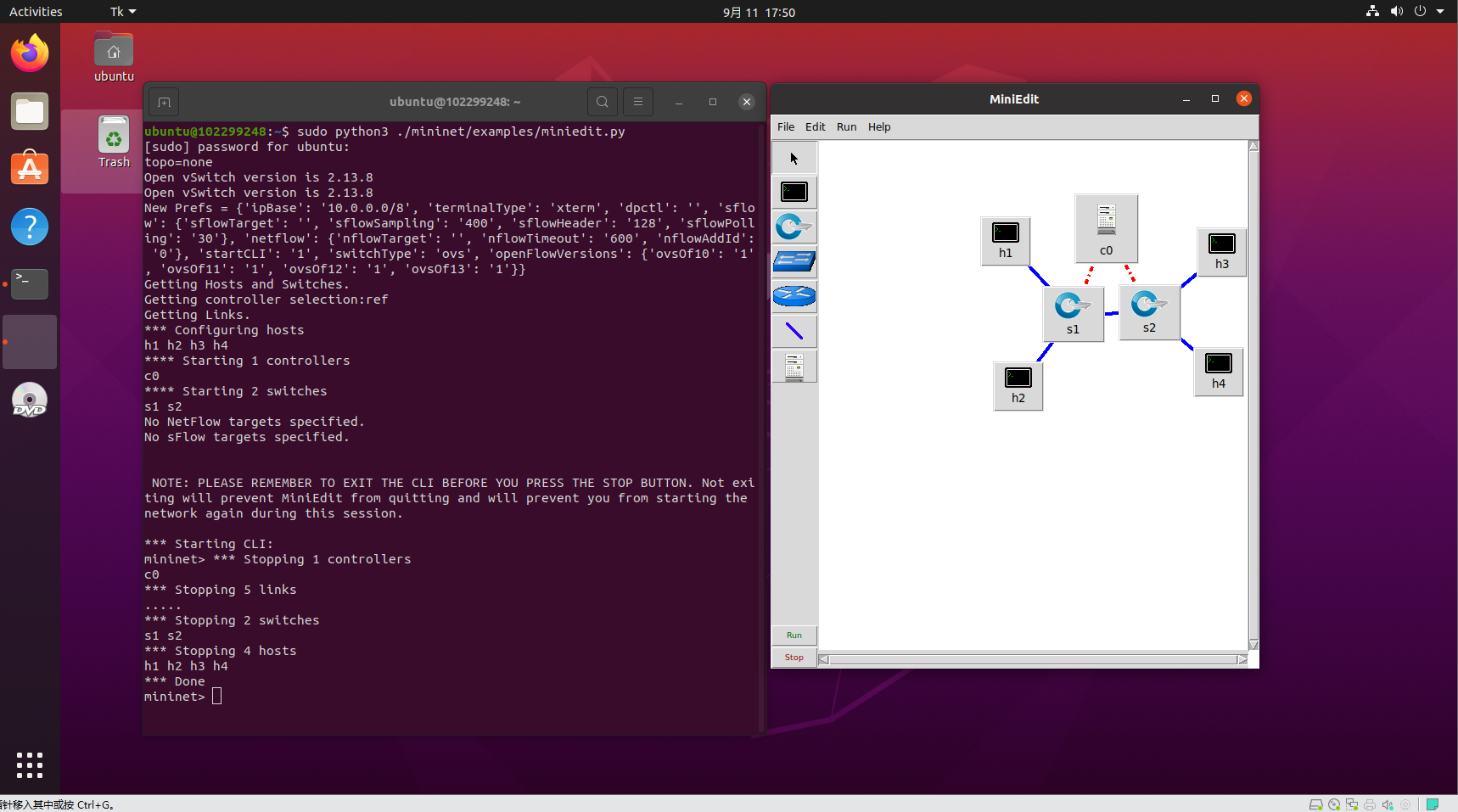Click the mininet> prompt cursor in terminal
The image size is (1458, 812).
click(216, 697)
